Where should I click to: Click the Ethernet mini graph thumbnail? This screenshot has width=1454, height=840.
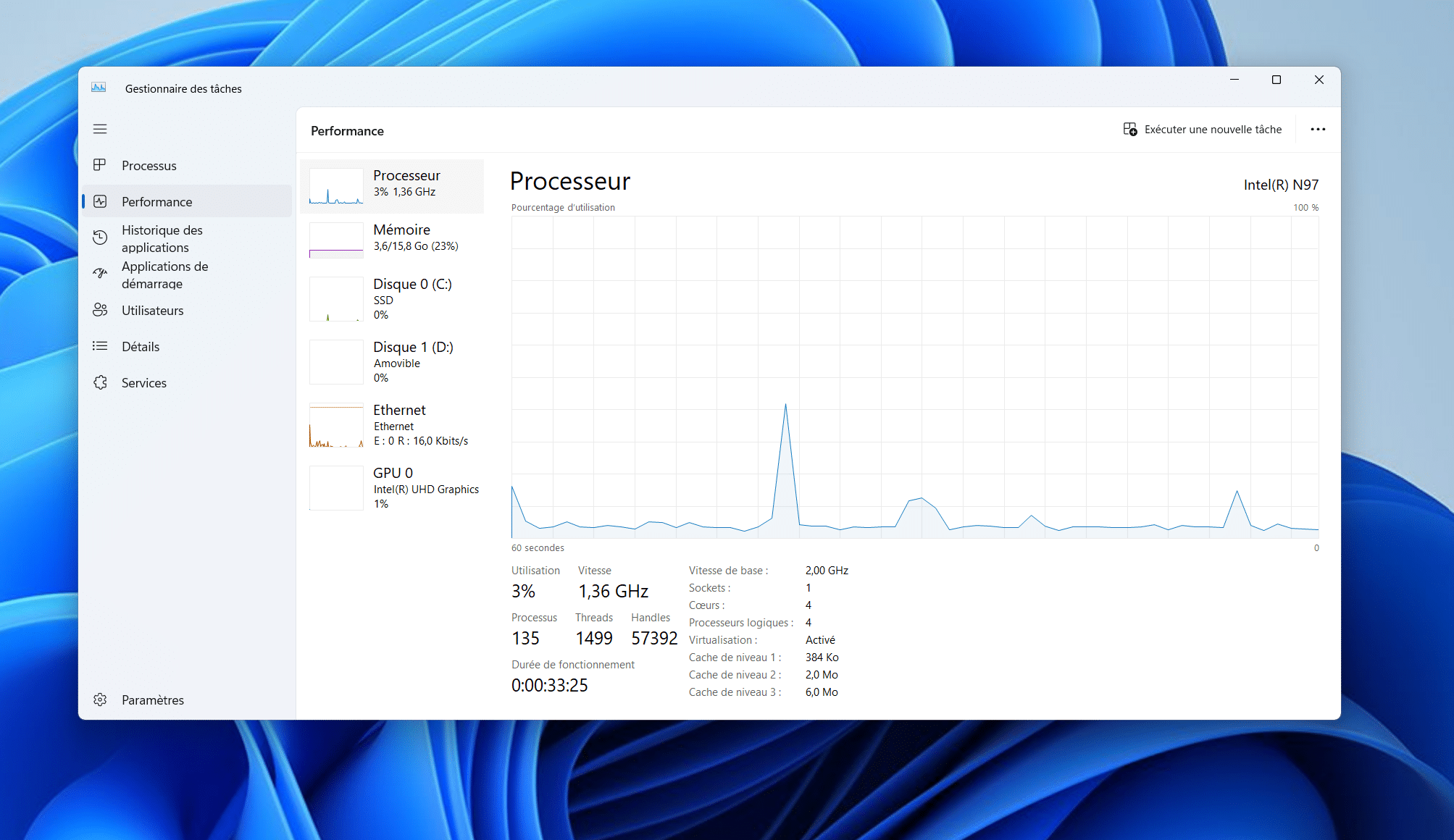click(x=336, y=425)
